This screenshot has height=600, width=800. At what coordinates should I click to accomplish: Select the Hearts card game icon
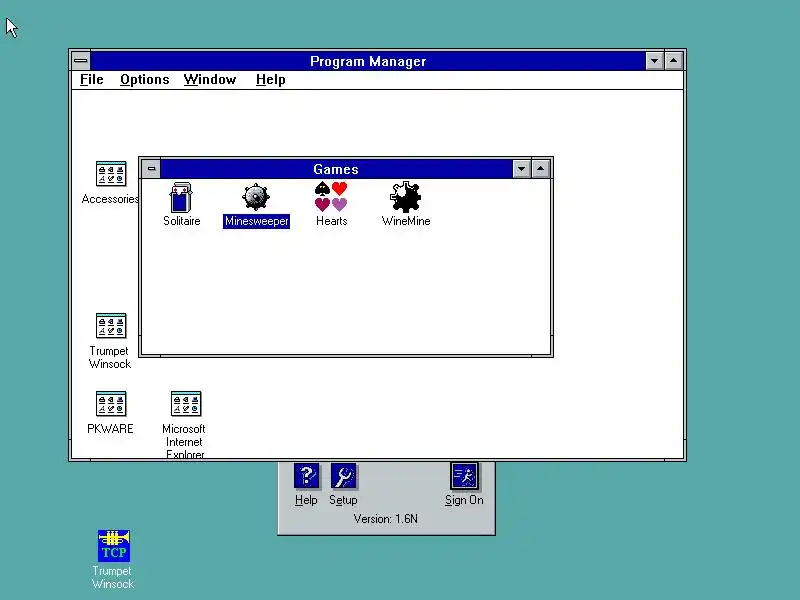pos(331,196)
